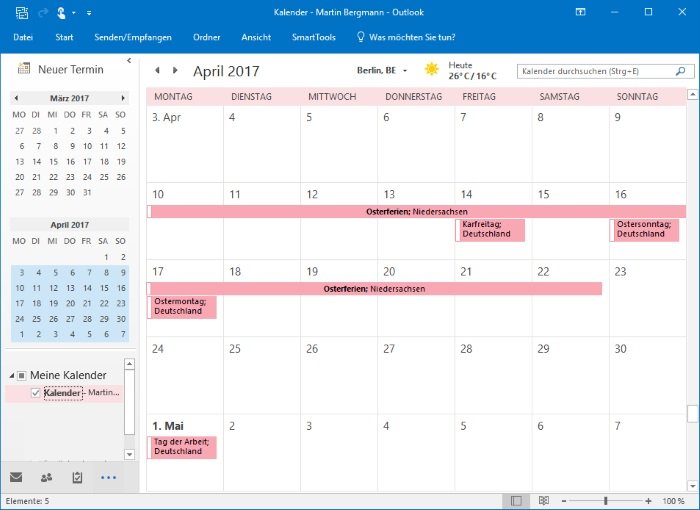Switch to the Start tab
The width and height of the screenshot is (700, 510).
[64, 37]
